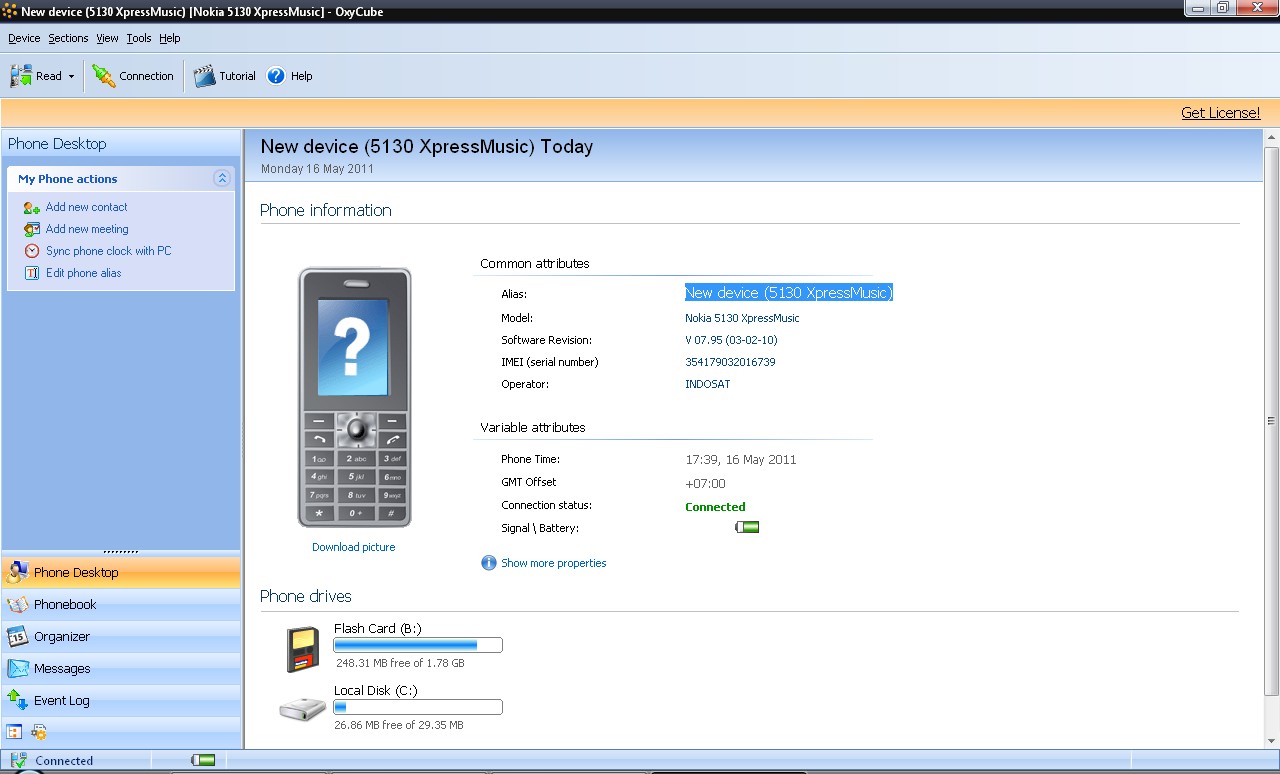Click the Flash Card (B:) drive icon

pos(305,648)
